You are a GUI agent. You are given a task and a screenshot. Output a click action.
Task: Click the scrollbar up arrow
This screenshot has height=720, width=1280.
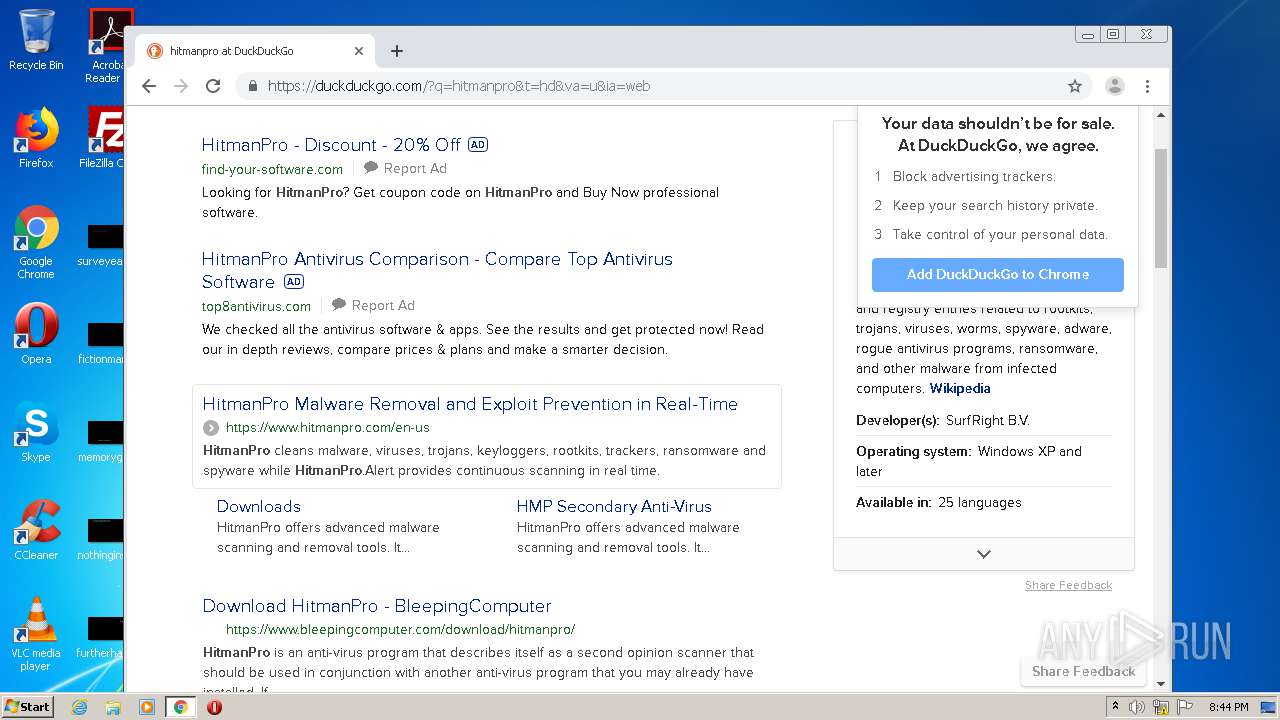(x=1161, y=115)
